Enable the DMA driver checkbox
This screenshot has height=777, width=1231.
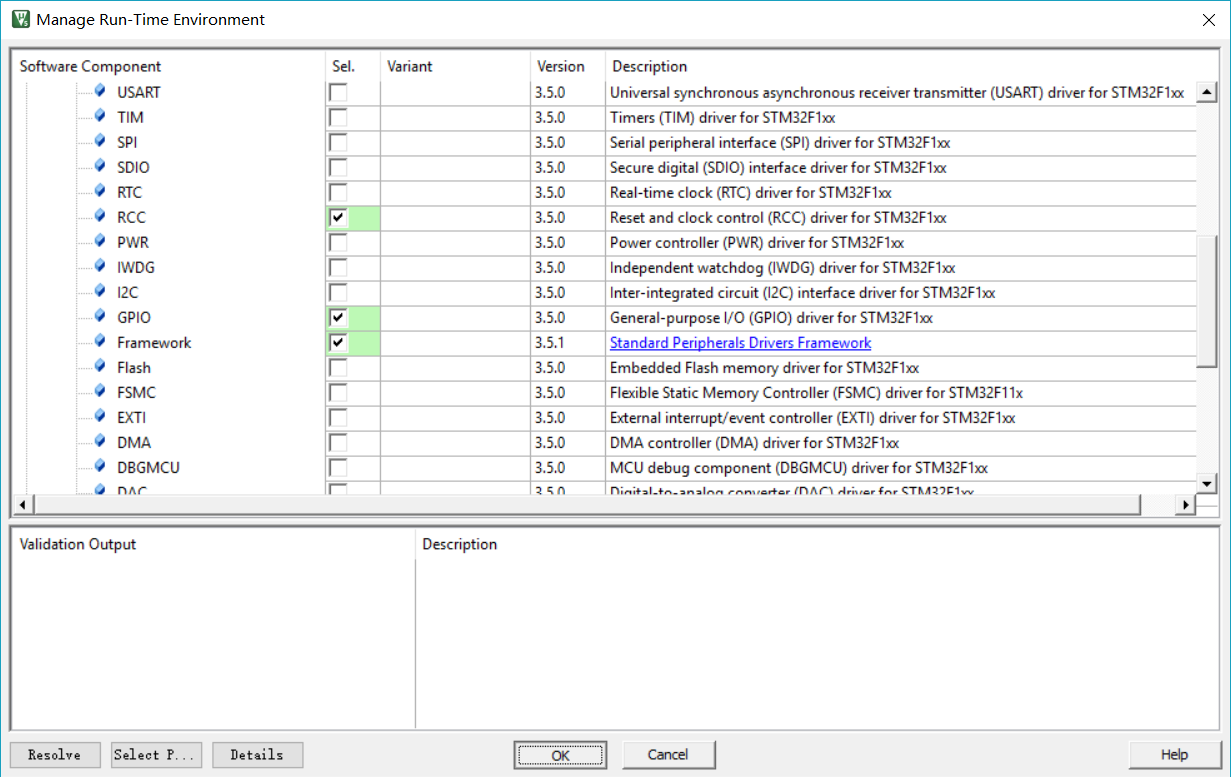338,443
